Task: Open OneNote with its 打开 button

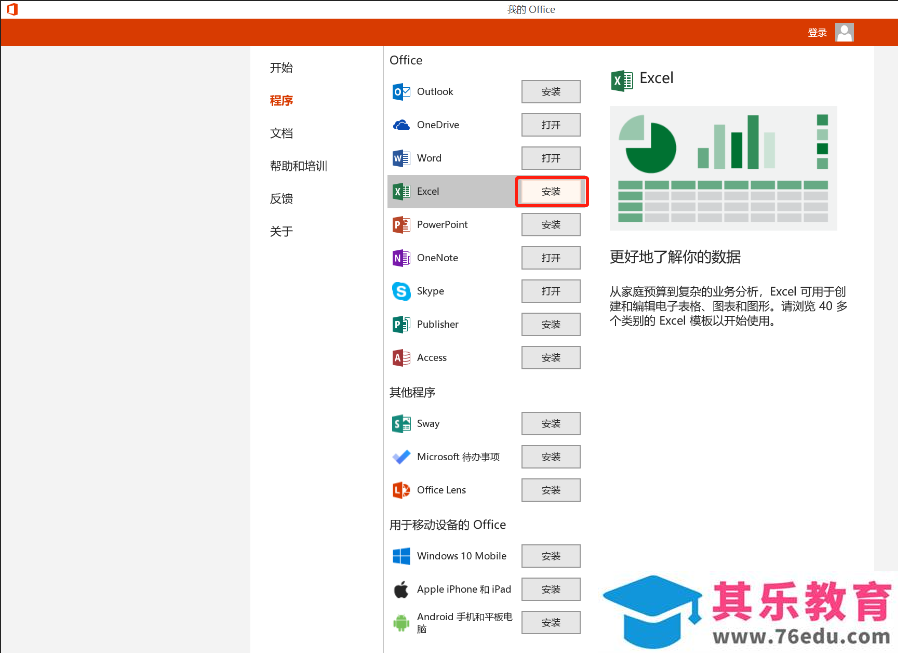Action: (x=551, y=258)
